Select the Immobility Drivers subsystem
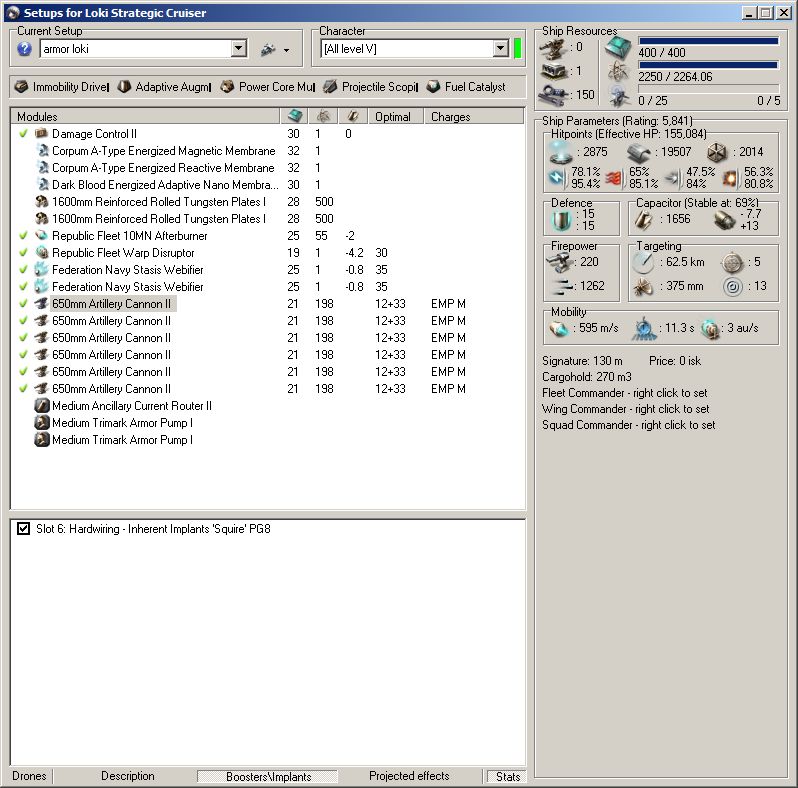798x788 pixels. 62,87
